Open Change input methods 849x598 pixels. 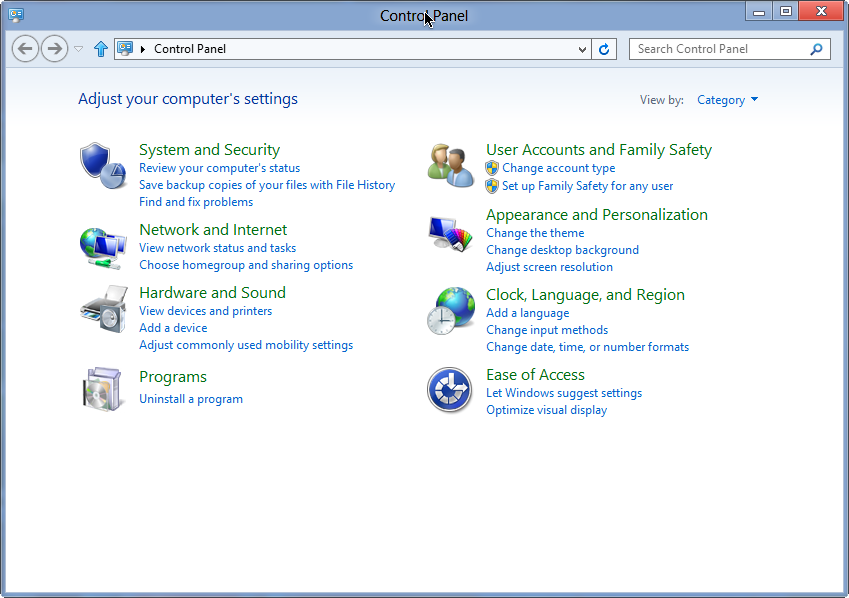547,330
